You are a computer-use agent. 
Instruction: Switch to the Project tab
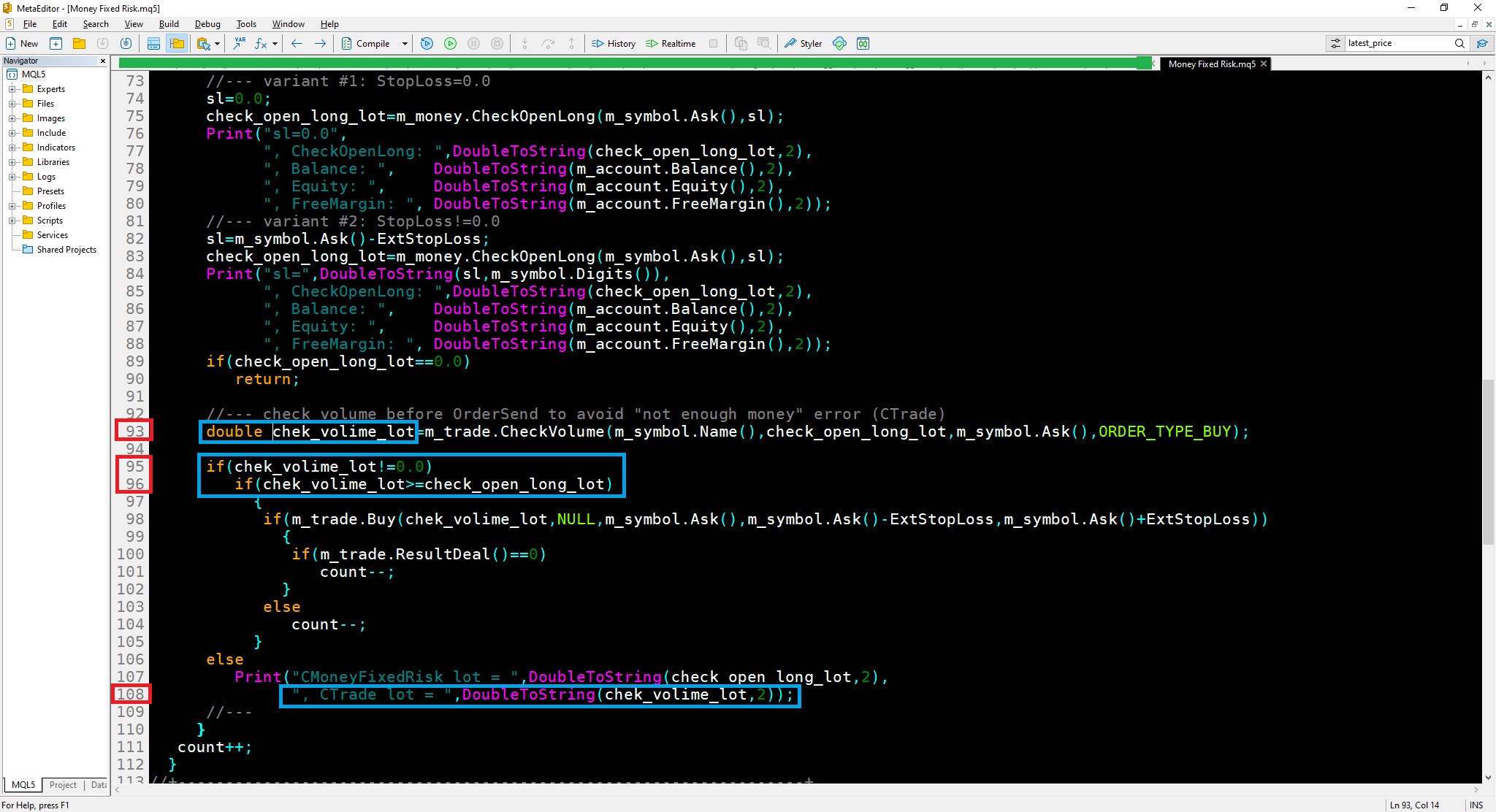point(63,785)
